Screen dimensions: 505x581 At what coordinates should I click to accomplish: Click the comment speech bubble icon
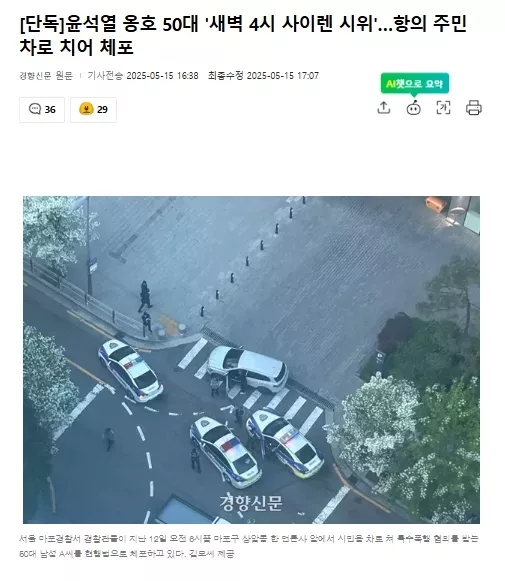[x=35, y=109]
